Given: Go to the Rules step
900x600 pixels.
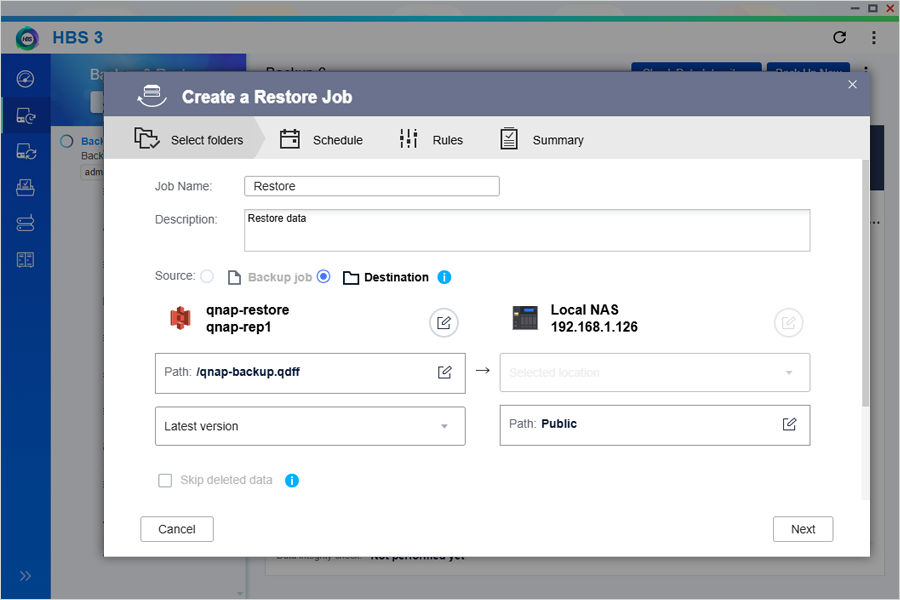Looking at the screenshot, I should pos(430,140).
